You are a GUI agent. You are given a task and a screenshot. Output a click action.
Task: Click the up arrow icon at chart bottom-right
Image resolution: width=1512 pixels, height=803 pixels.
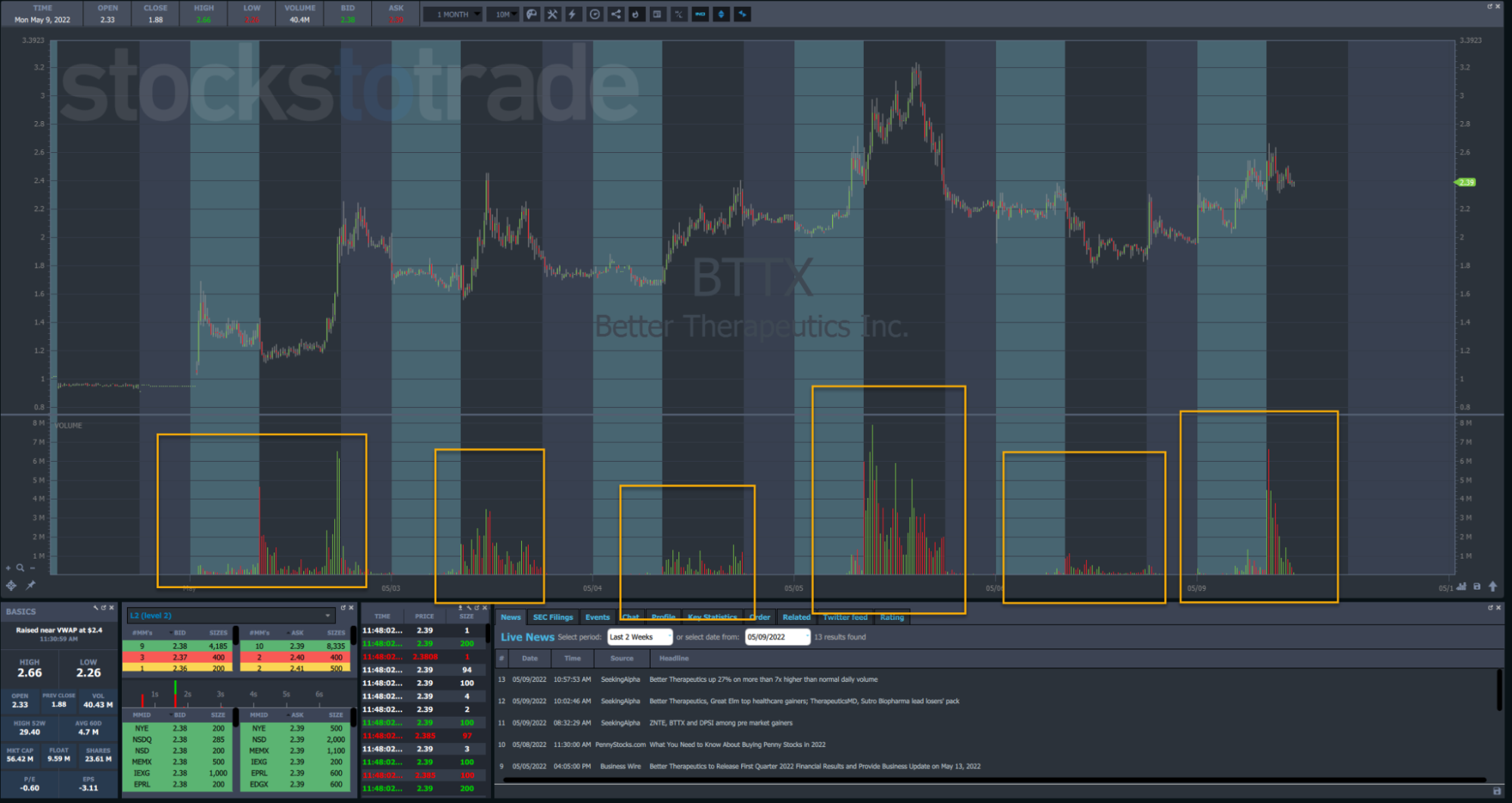click(1493, 587)
